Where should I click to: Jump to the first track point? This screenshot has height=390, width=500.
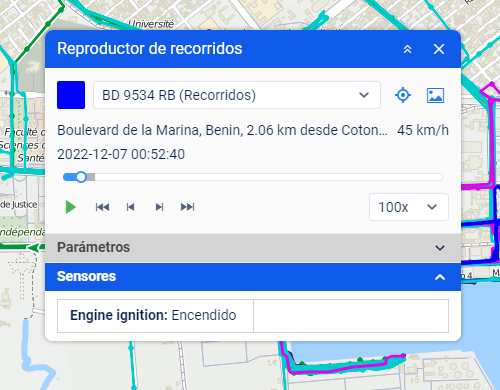(x=102, y=207)
